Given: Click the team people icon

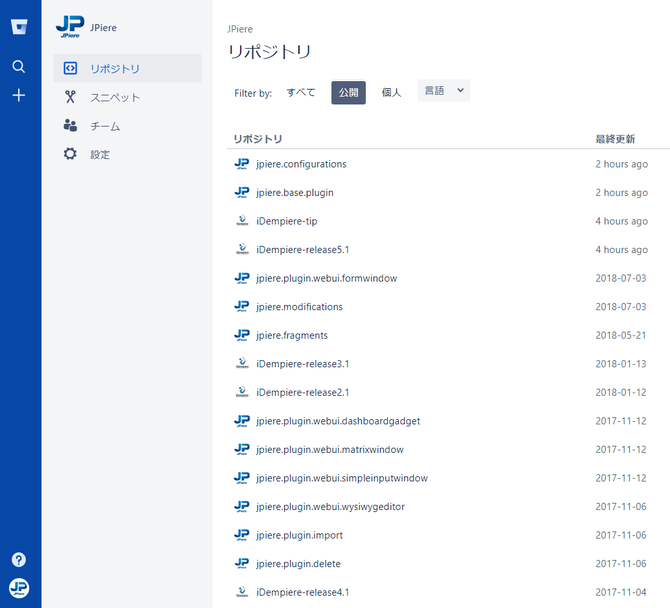Looking at the screenshot, I should 70,125.
